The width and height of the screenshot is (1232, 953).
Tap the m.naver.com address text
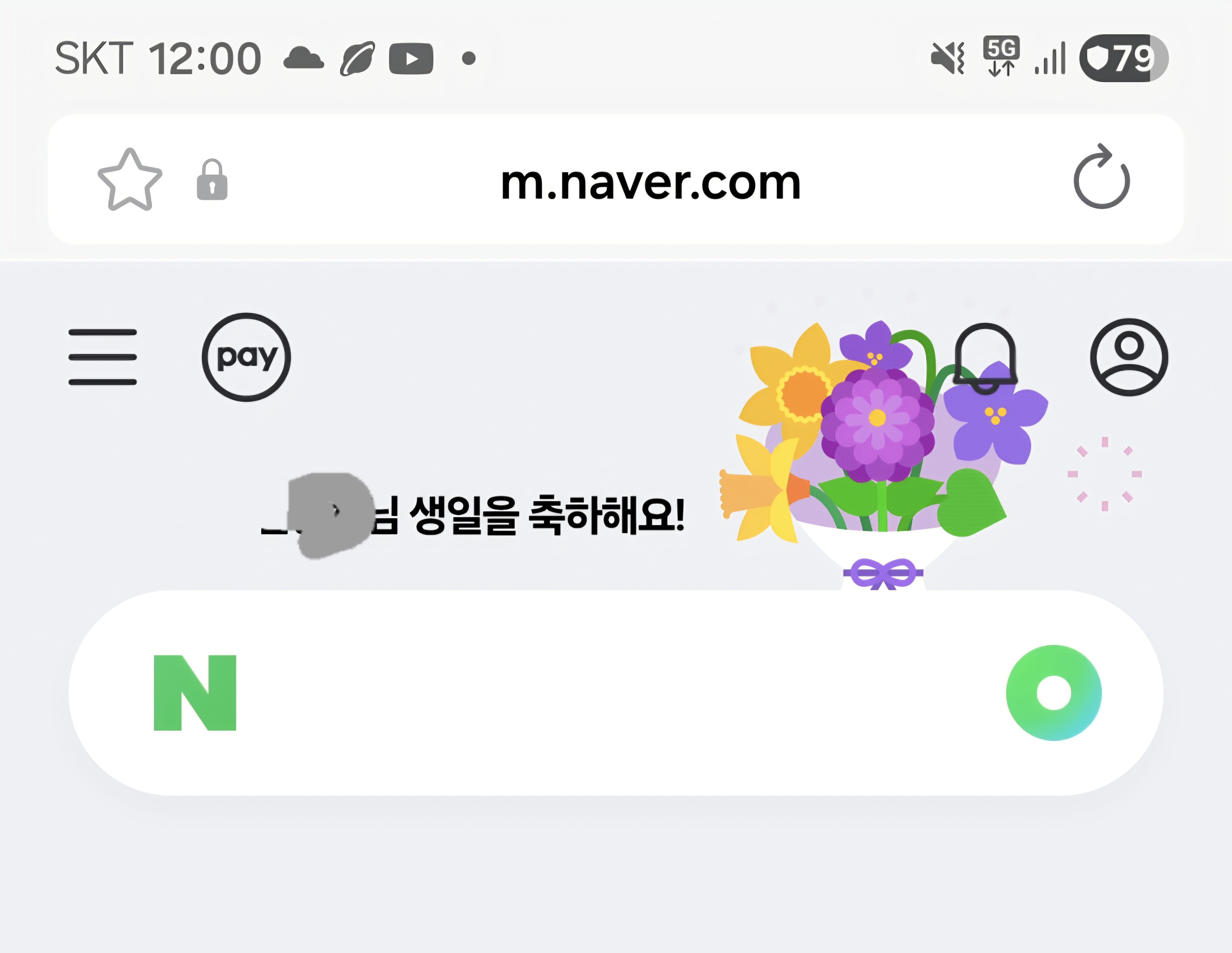tap(651, 183)
